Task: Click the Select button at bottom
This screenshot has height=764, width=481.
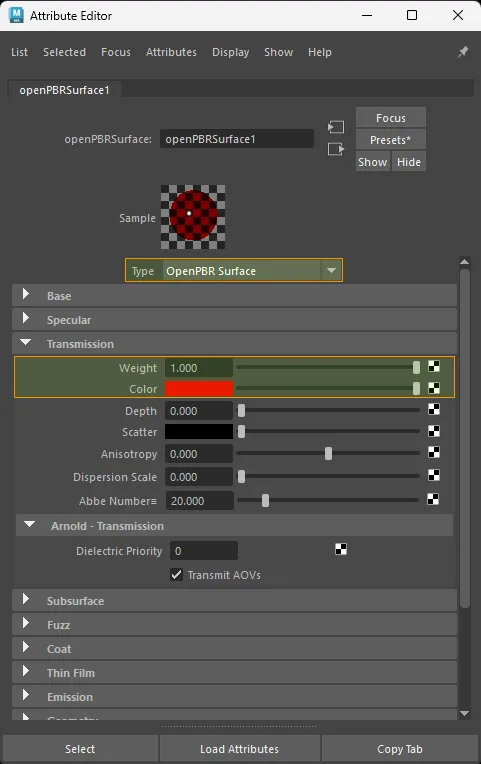Action: tap(80, 749)
